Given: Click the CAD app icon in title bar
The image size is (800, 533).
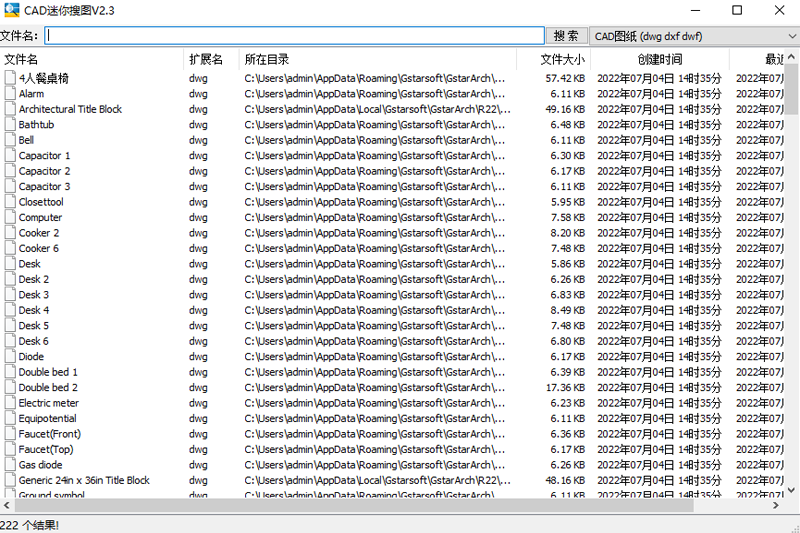Looking at the screenshot, I should (x=12, y=10).
